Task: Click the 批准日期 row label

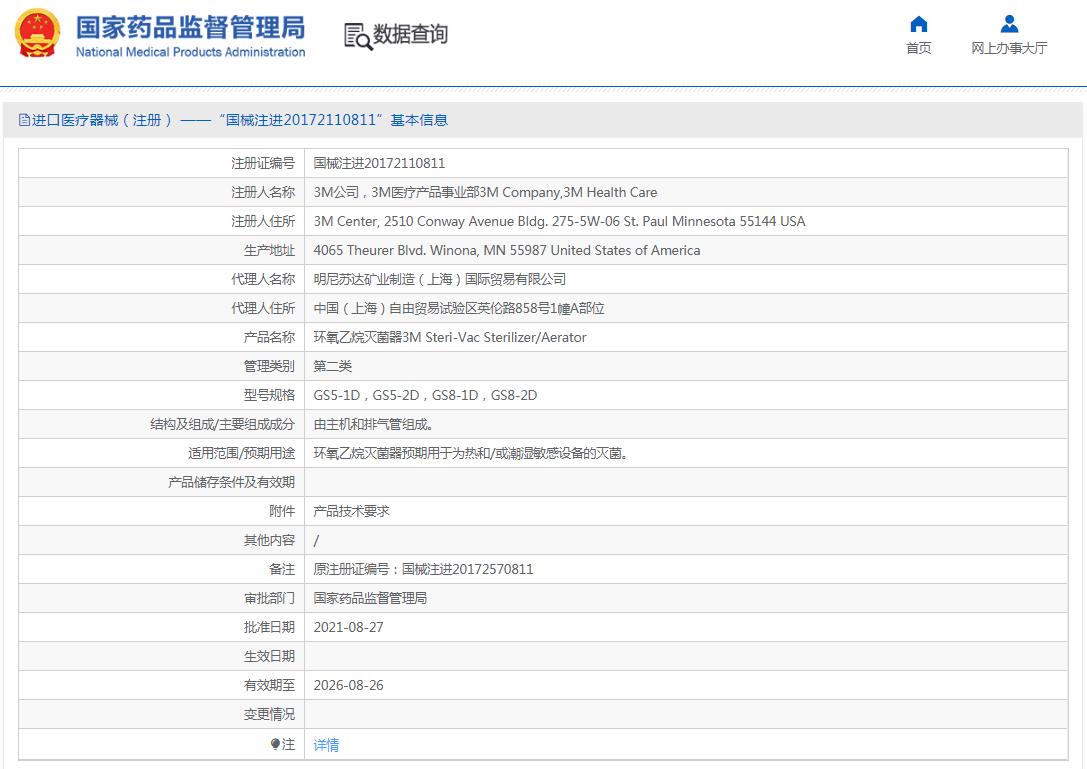Action: (270, 628)
